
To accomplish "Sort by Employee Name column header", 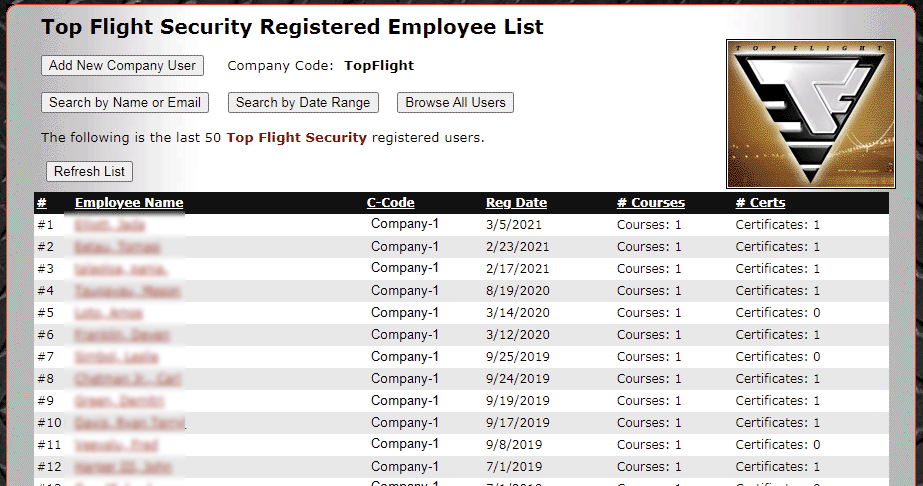I will pyautogui.click(x=129, y=203).
